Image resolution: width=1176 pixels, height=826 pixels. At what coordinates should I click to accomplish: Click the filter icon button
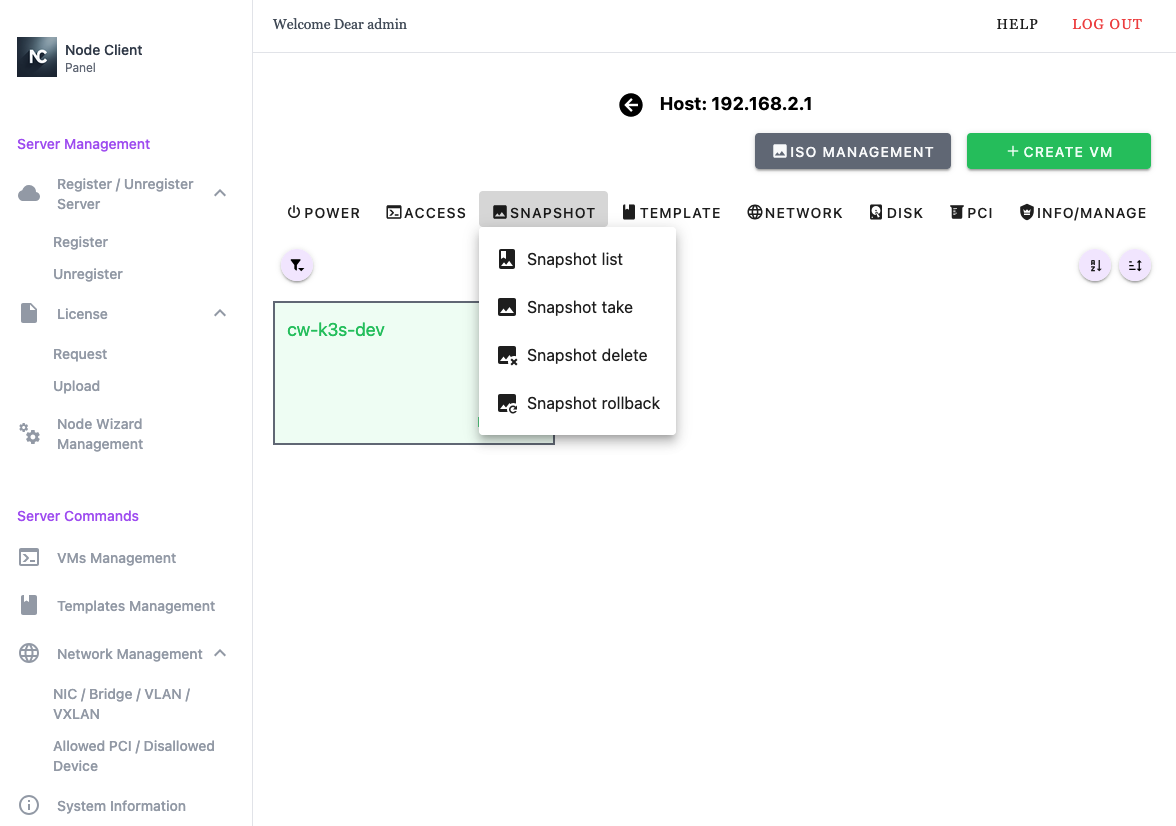point(297,265)
